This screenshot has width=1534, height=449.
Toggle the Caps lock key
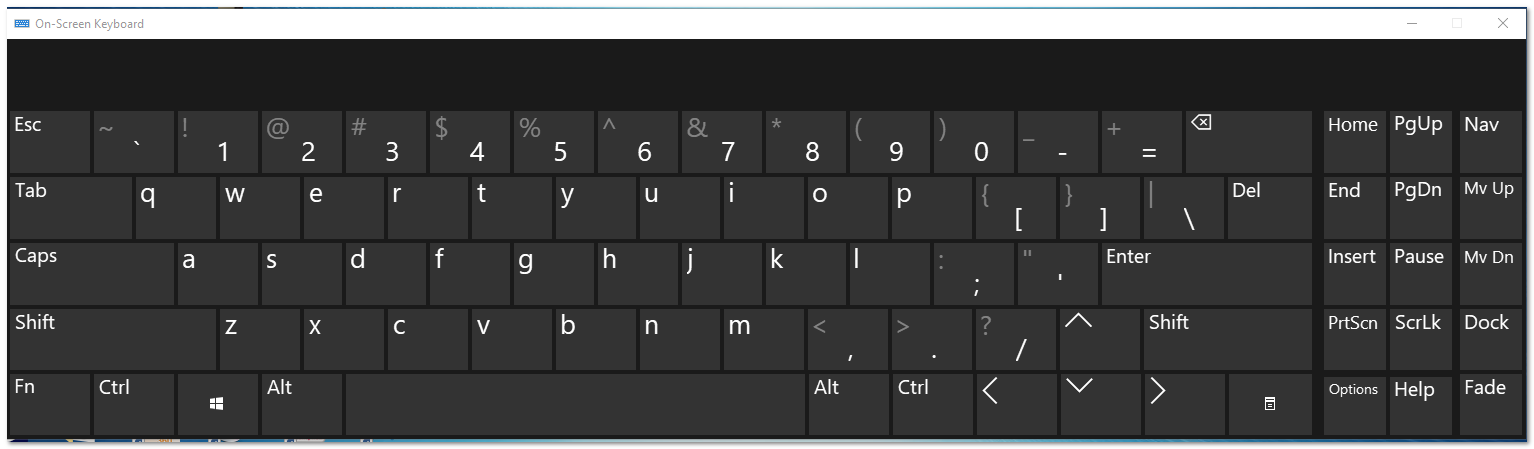tap(92, 273)
